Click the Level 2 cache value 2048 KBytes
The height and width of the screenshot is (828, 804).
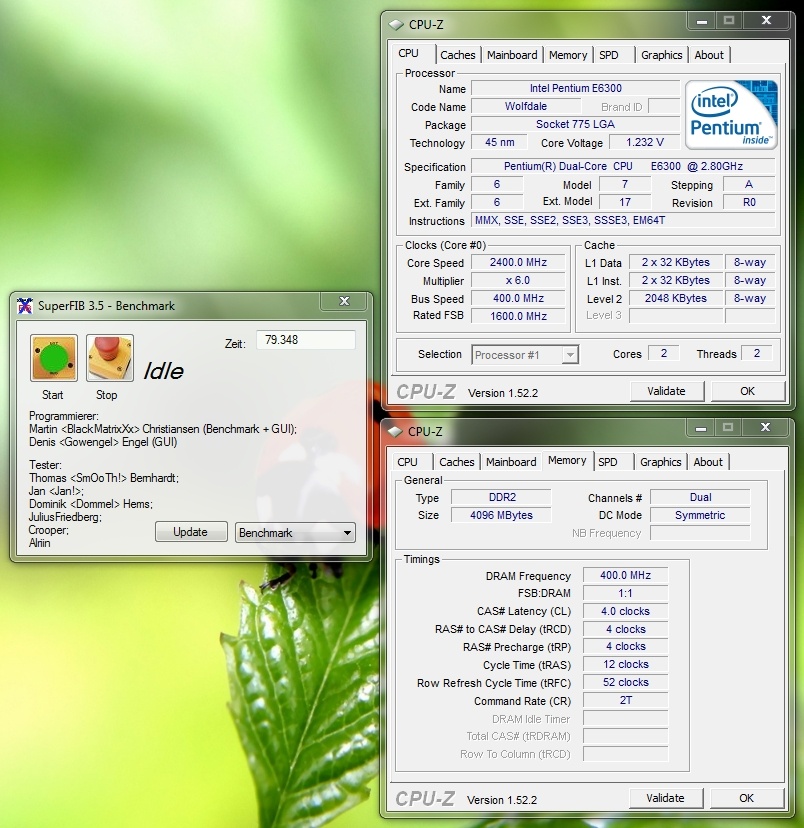pyautogui.click(x=676, y=298)
